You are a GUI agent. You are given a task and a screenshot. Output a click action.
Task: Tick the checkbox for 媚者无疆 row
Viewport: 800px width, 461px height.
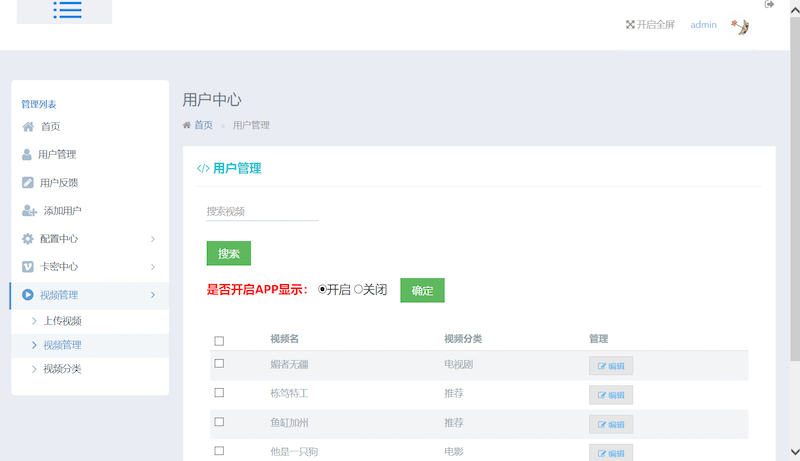219,364
